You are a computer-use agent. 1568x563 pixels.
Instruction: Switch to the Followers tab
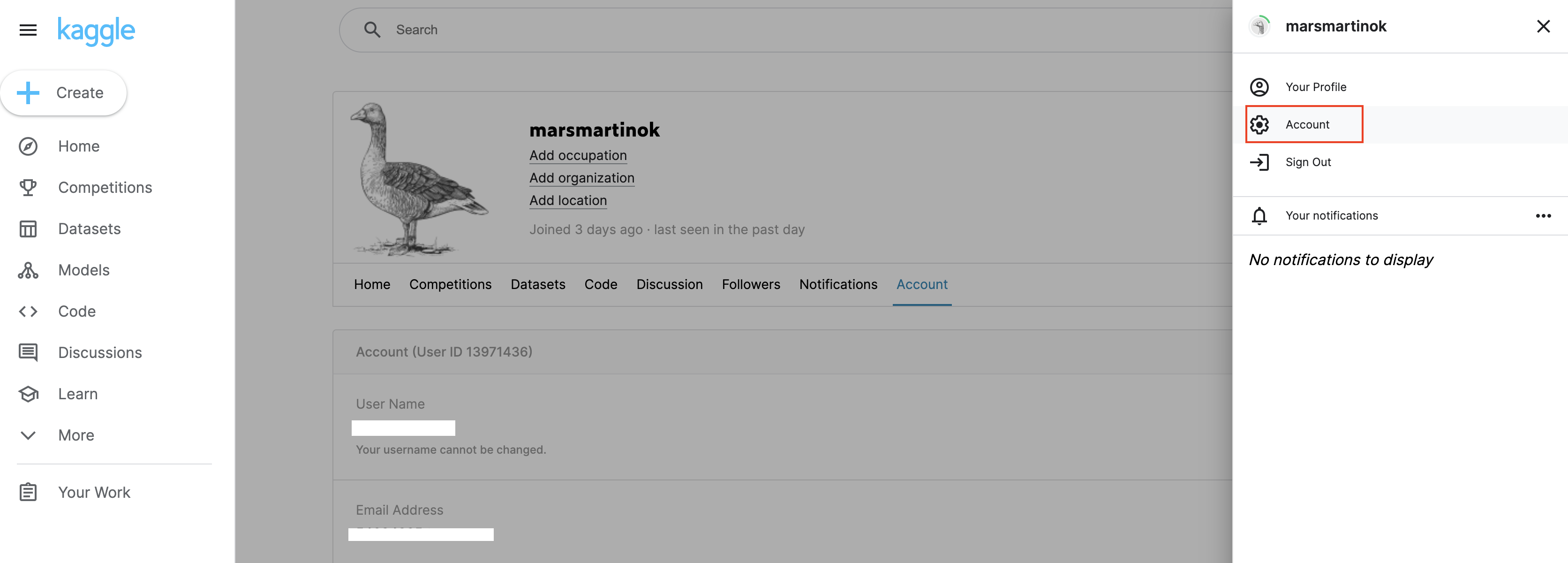point(751,284)
